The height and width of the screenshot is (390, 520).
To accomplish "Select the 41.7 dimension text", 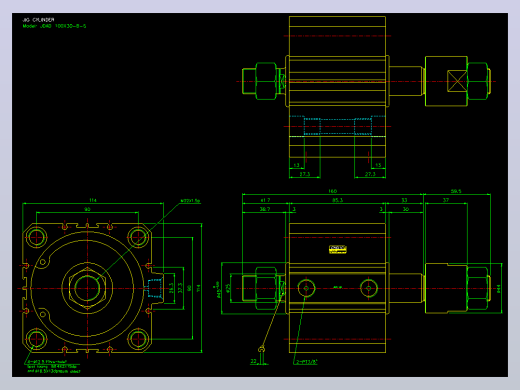I will pyautogui.click(x=265, y=200).
